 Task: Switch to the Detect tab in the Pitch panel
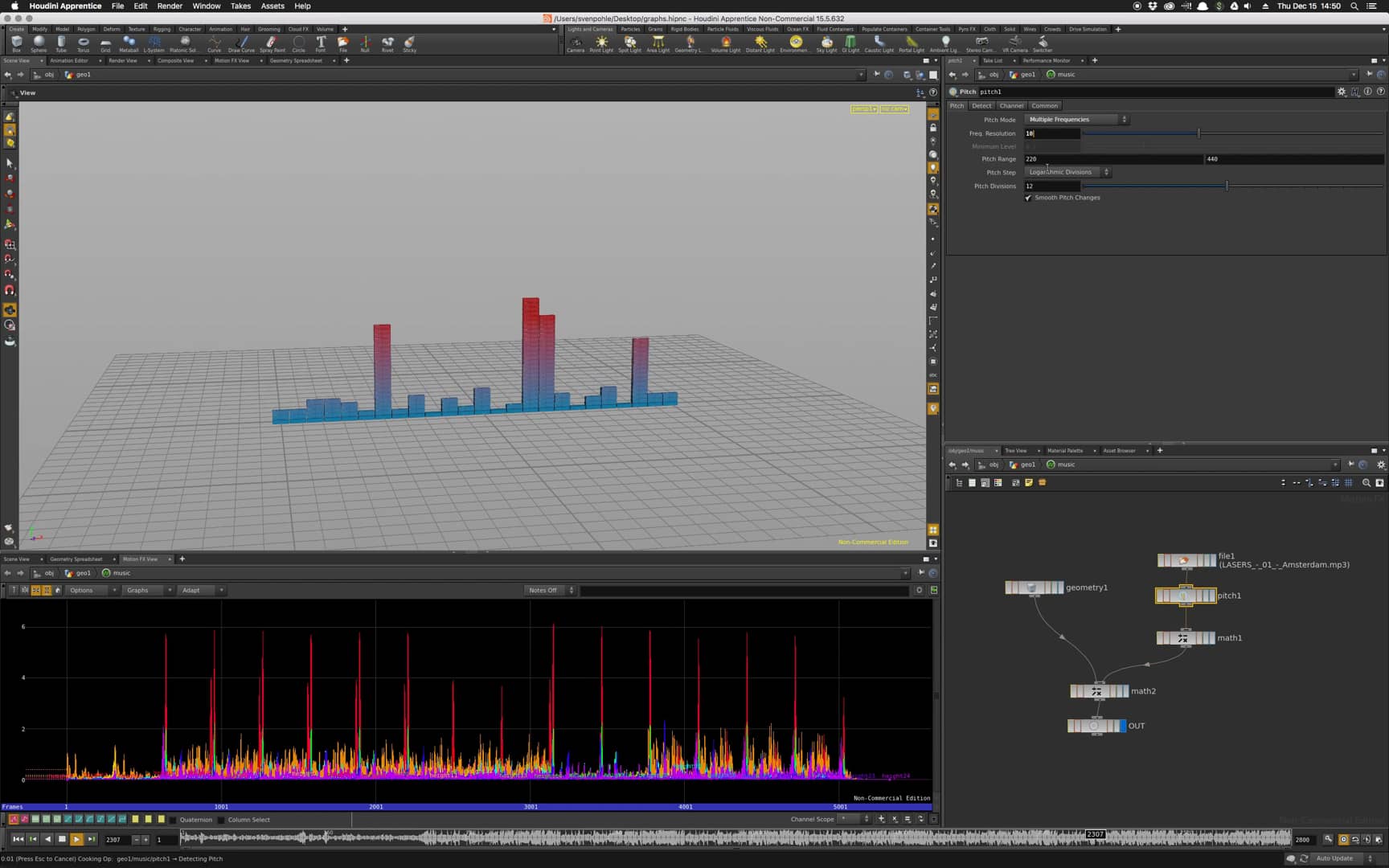click(x=981, y=105)
